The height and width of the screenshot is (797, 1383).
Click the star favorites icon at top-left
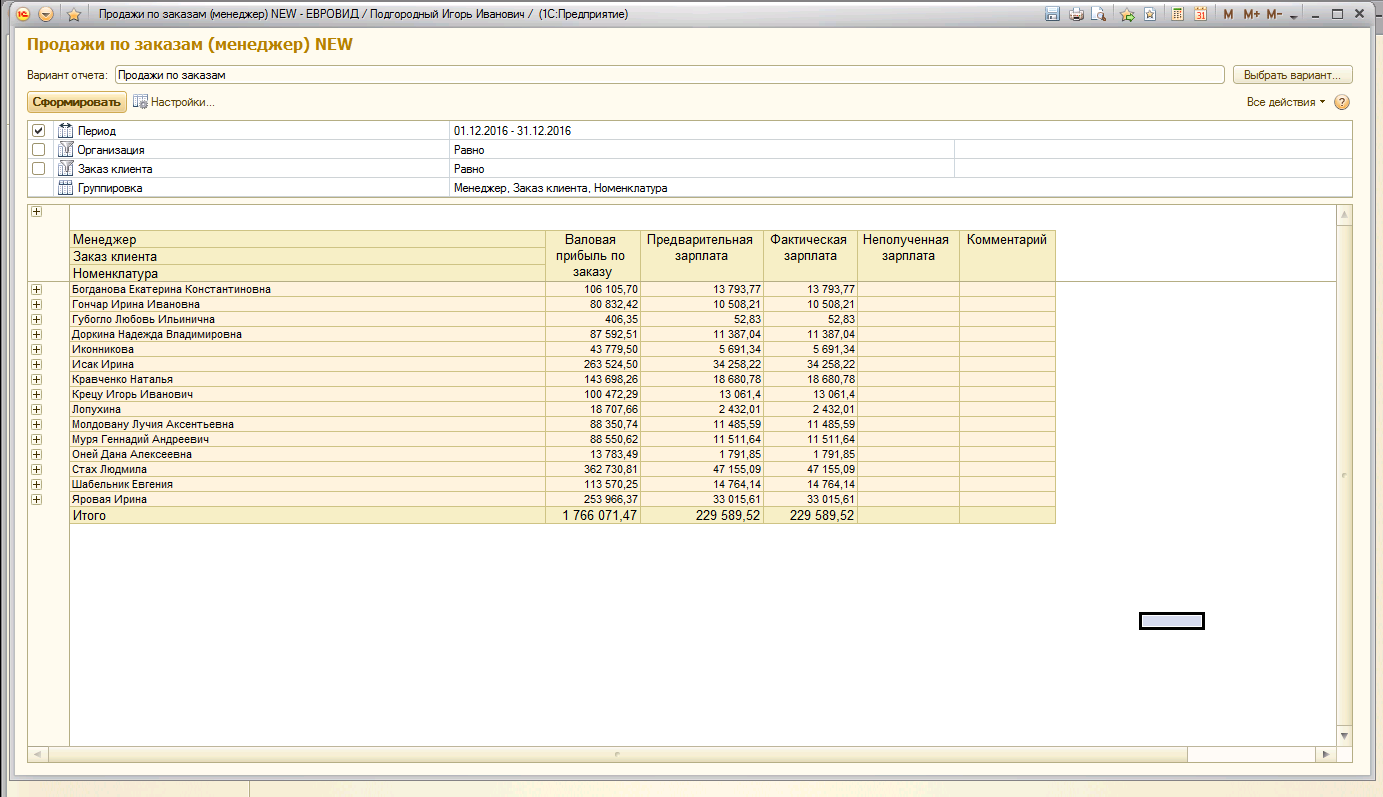73,14
